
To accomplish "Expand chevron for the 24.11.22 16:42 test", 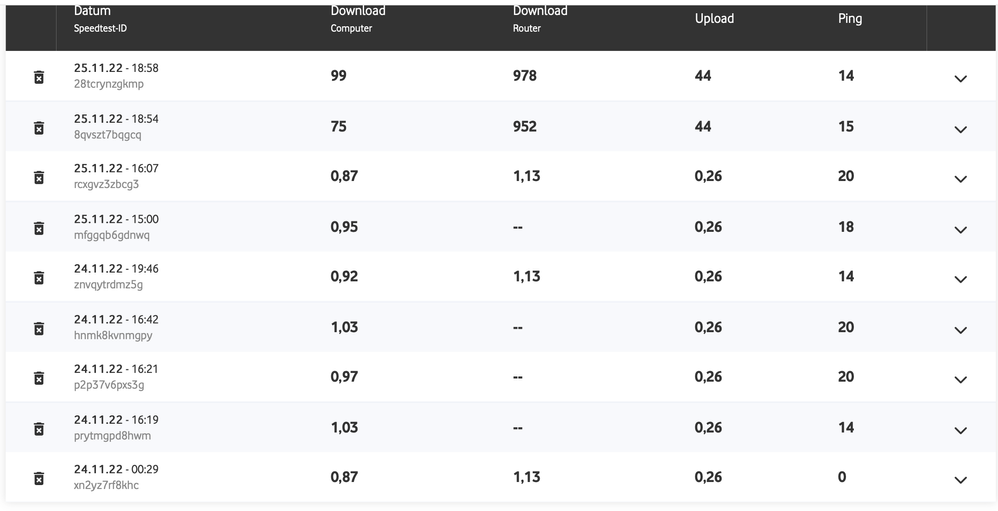I will click(x=960, y=330).
